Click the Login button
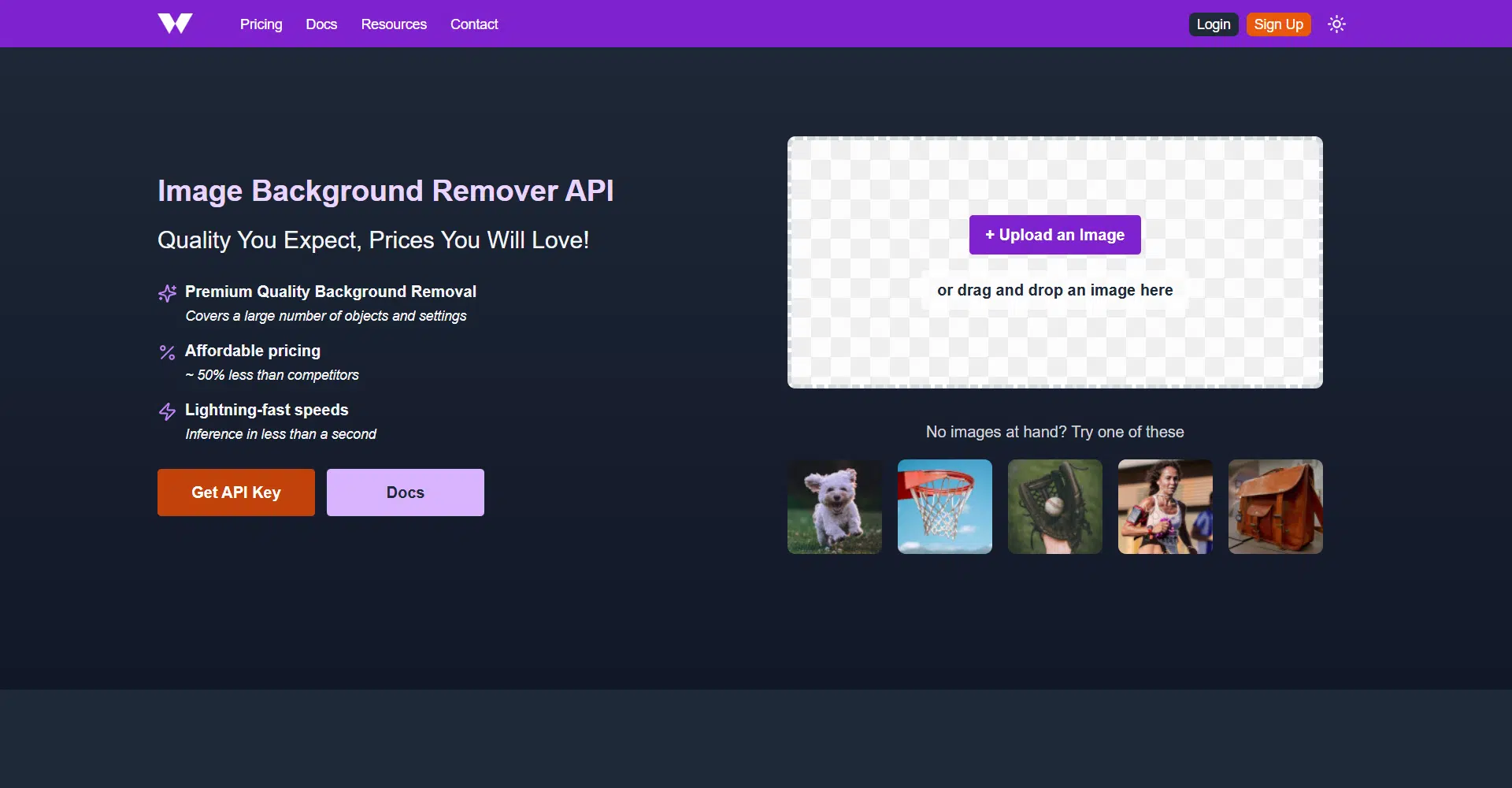The height and width of the screenshot is (788, 1512). point(1213,24)
